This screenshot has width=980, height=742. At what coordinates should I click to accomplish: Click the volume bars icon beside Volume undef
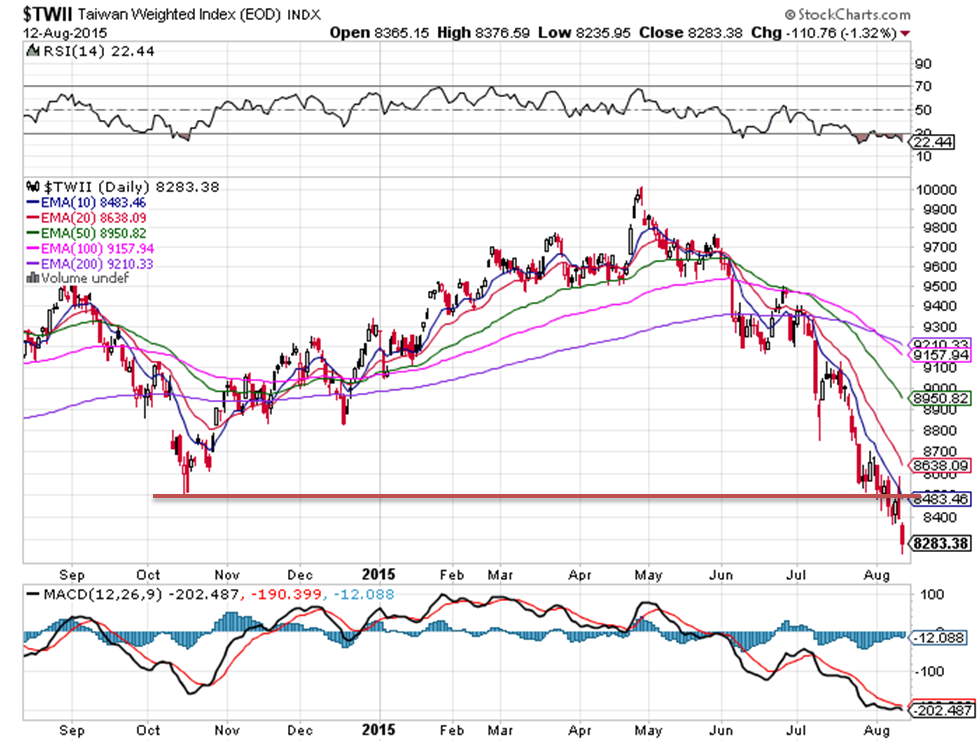(x=29, y=279)
